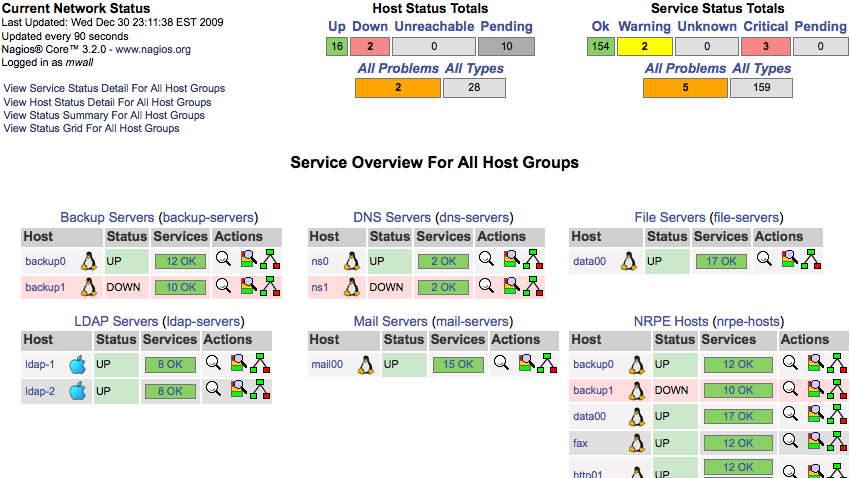Click the Apple icon next to ldap-1
Viewport: 850px width, 478px height.
[78, 364]
